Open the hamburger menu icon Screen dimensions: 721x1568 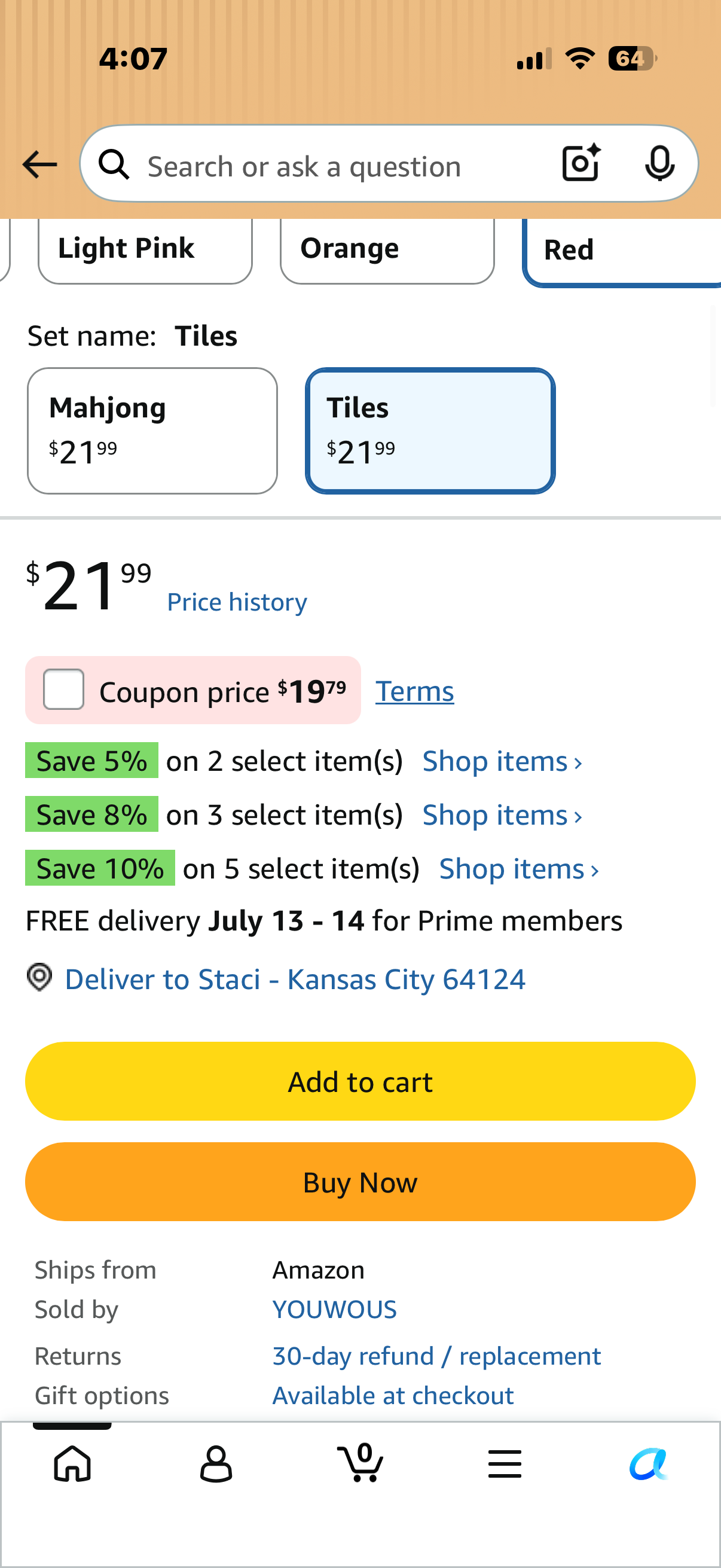pos(505,1464)
